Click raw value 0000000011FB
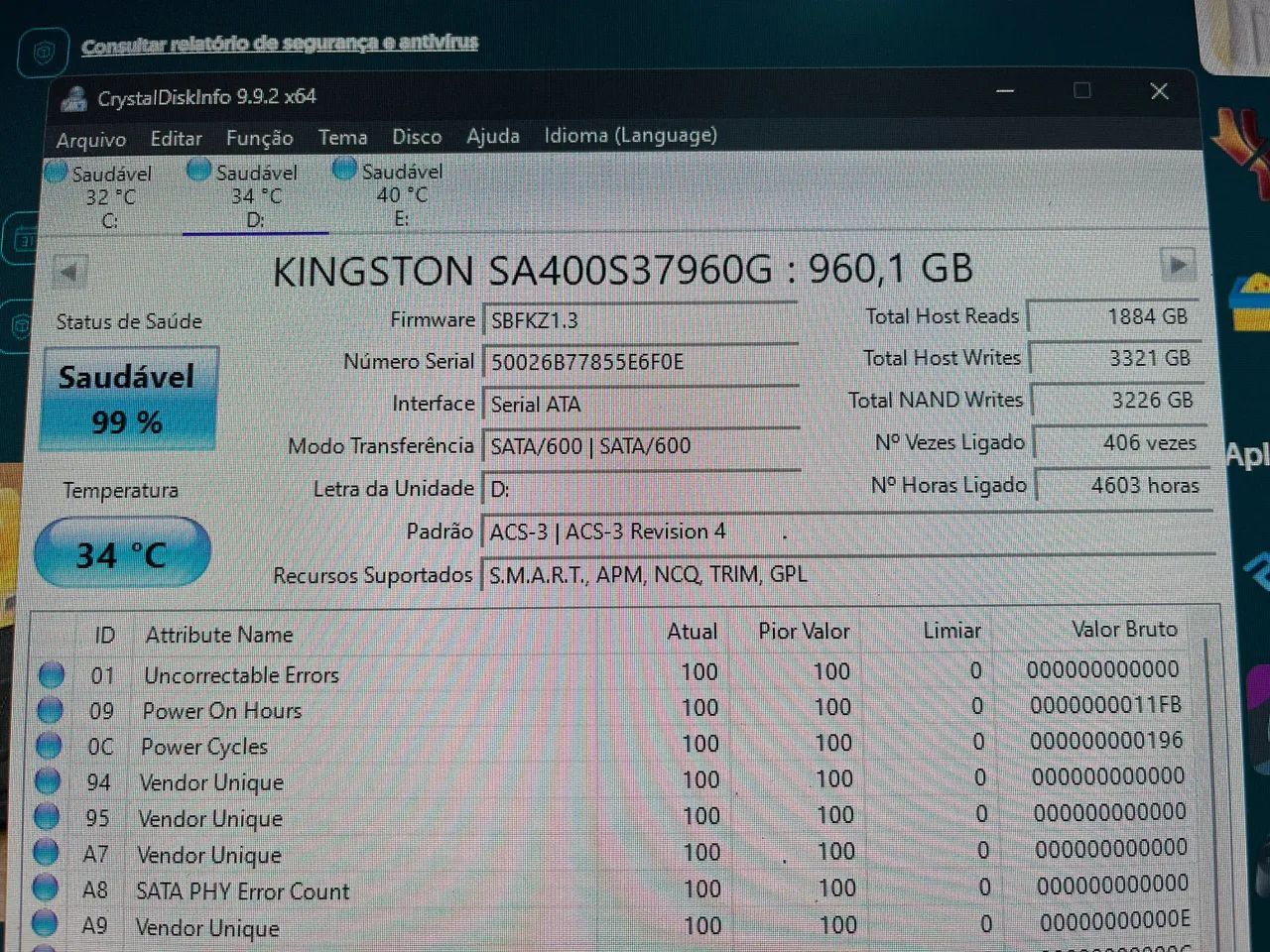The width and height of the screenshot is (1270, 952). pyautogui.click(x=1106, y=705)
